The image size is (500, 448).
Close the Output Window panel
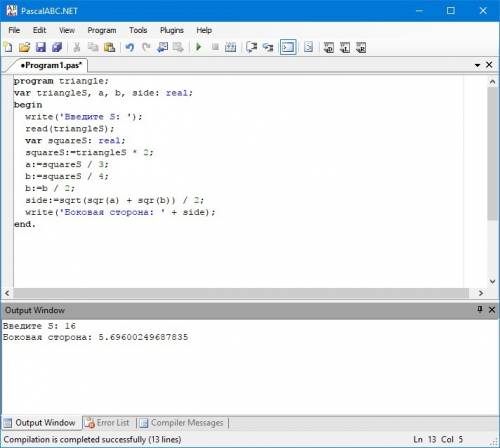point(492,310)
